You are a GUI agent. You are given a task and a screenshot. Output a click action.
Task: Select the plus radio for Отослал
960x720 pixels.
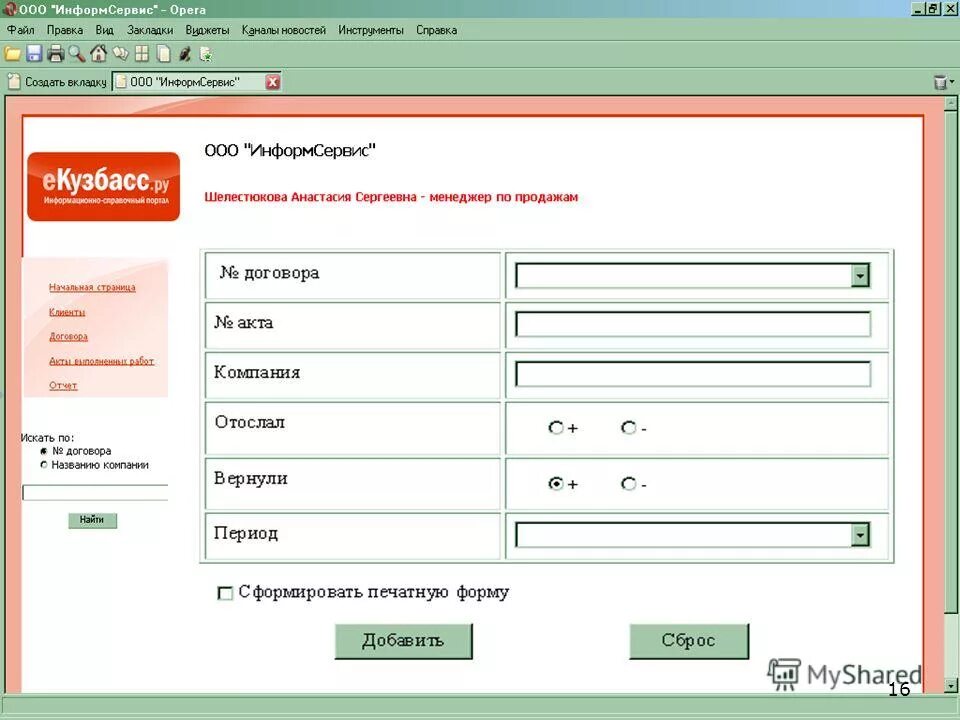[x=555, y=427]
